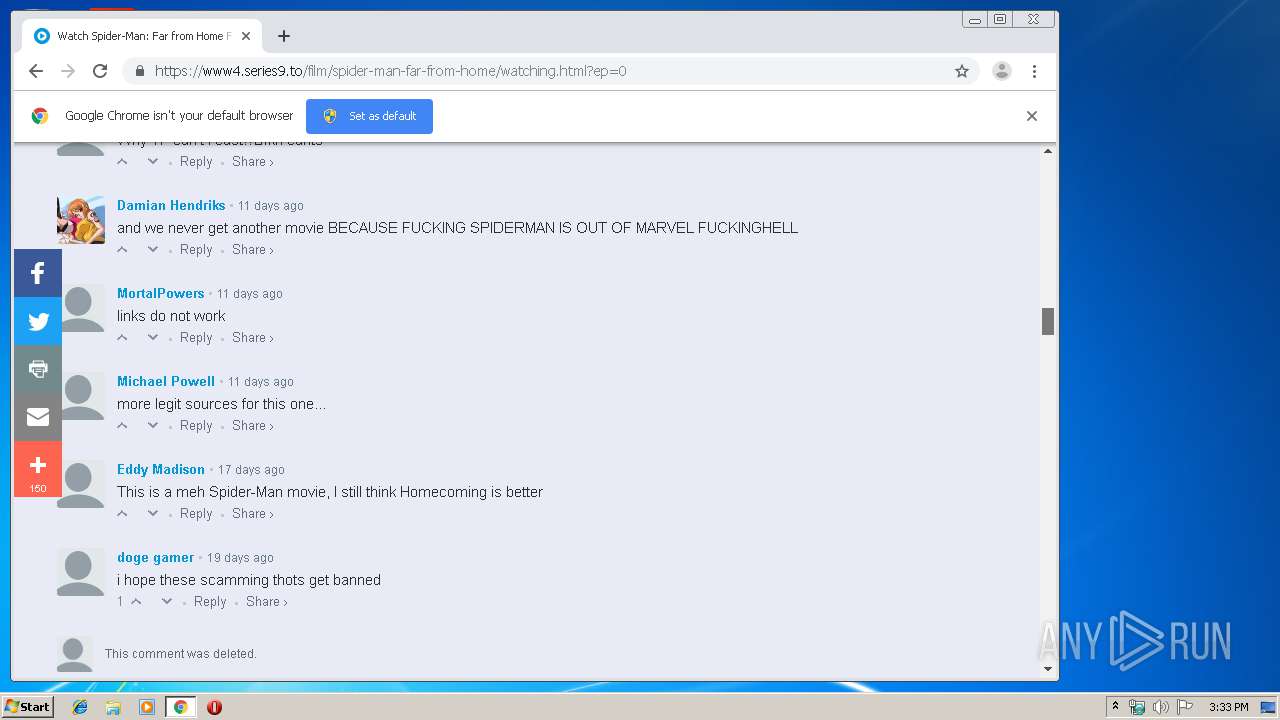Upvote doge gamer's comment
The image size is (1280, 720).
137,601
